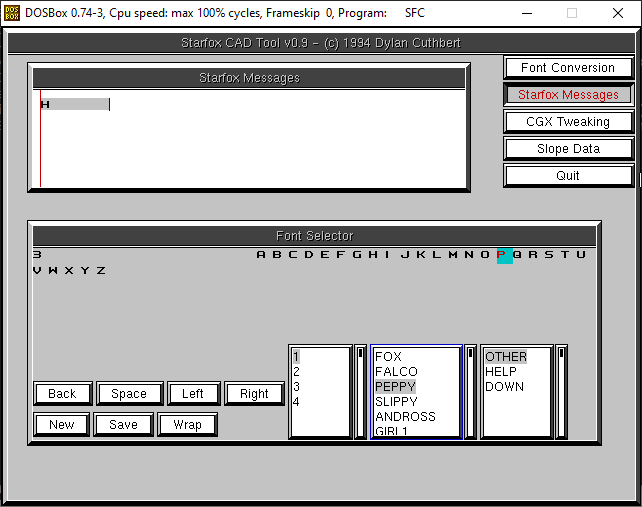Click inside the Starfox Messages text area
Viewport: 642px width, 507px height.
click(249, 138)
